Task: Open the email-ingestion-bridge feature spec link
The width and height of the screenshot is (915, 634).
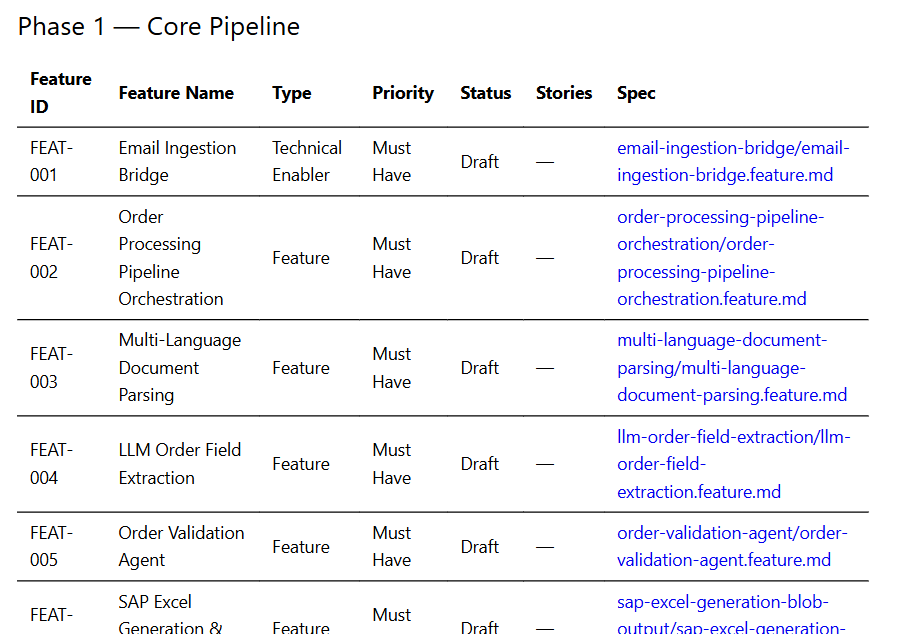Action: coord(733,162)
